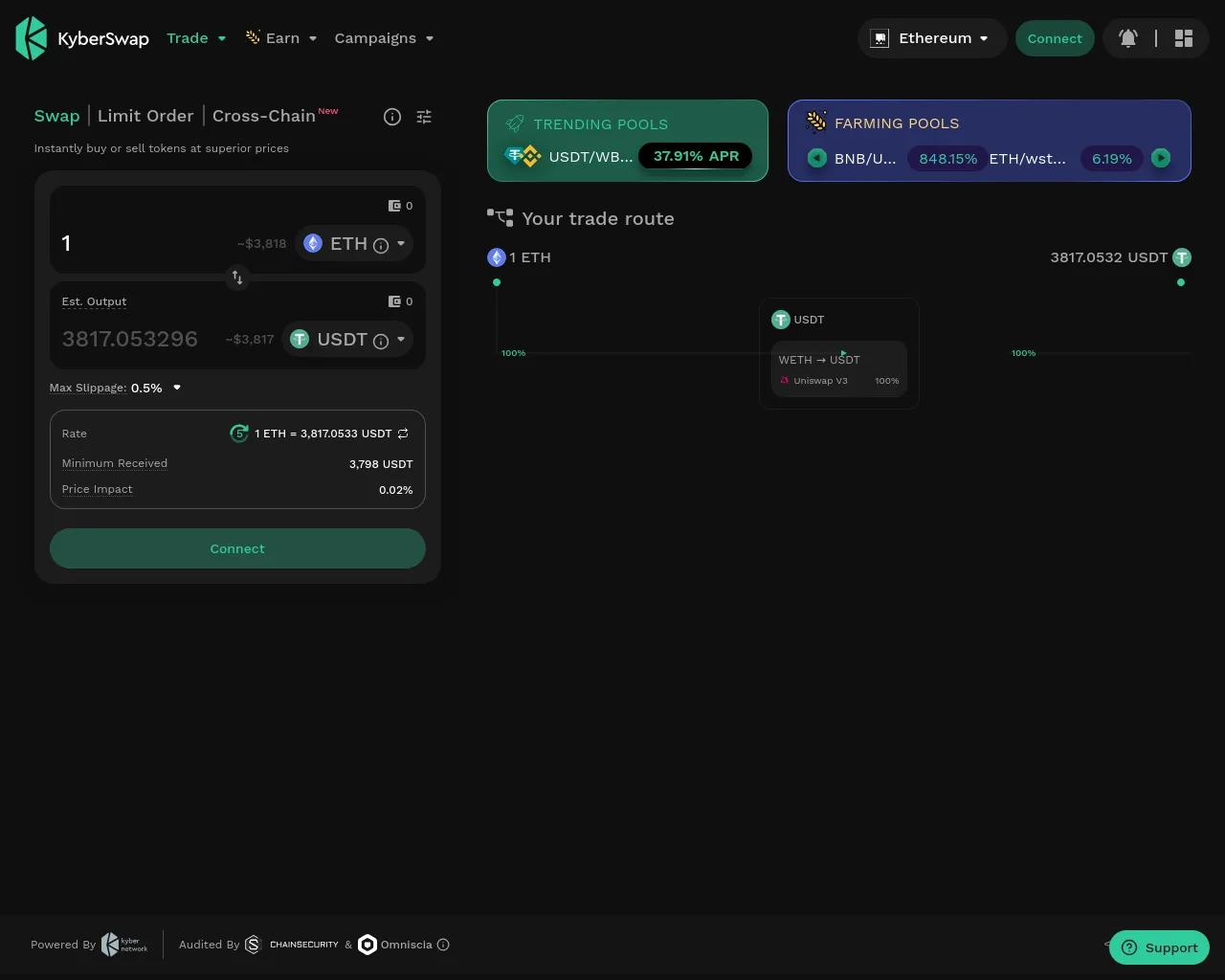Click the farming pools wheat icon
Image resolution: width=1225 pixels, height=980 pixels.
coord(816,122)
